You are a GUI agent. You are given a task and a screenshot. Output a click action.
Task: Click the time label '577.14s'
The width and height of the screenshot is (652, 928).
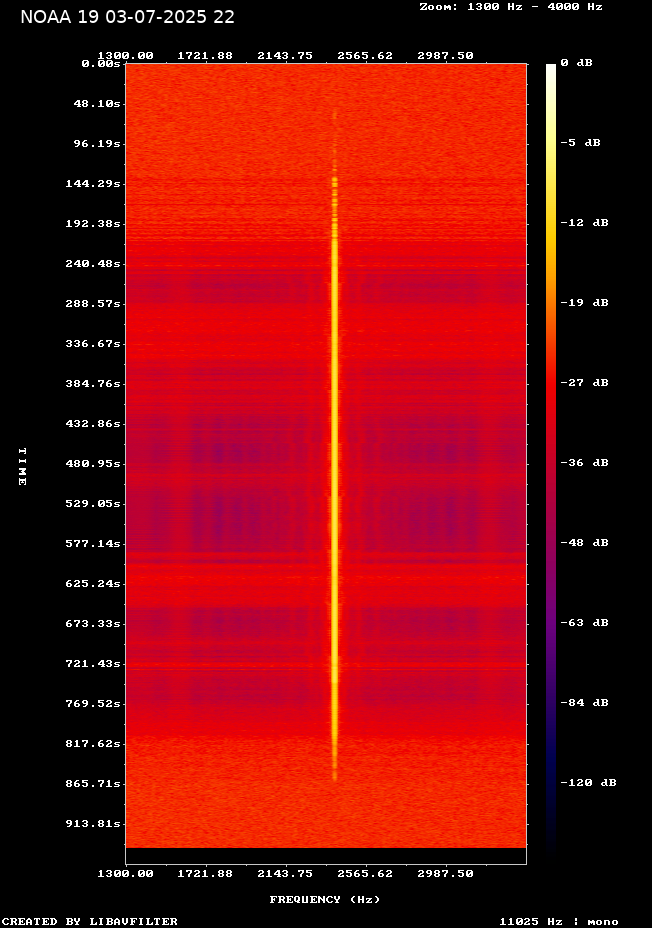93,543
